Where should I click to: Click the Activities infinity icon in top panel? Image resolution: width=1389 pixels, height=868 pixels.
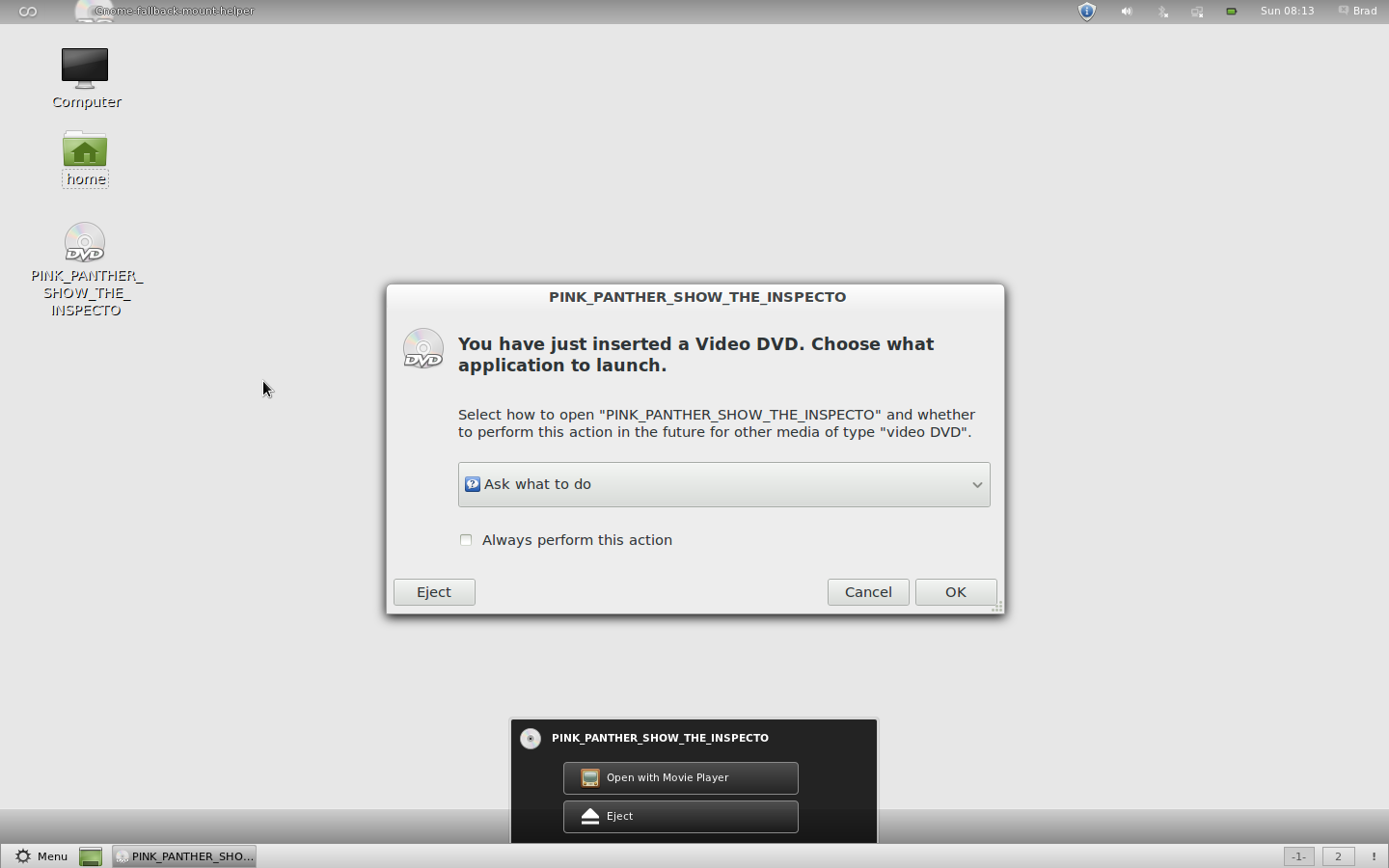point(28,12)
